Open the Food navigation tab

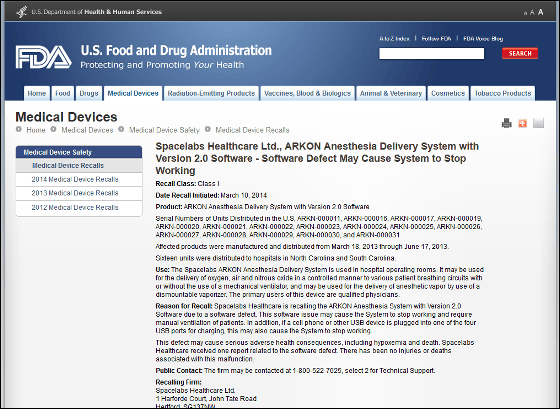click(62, 93)
